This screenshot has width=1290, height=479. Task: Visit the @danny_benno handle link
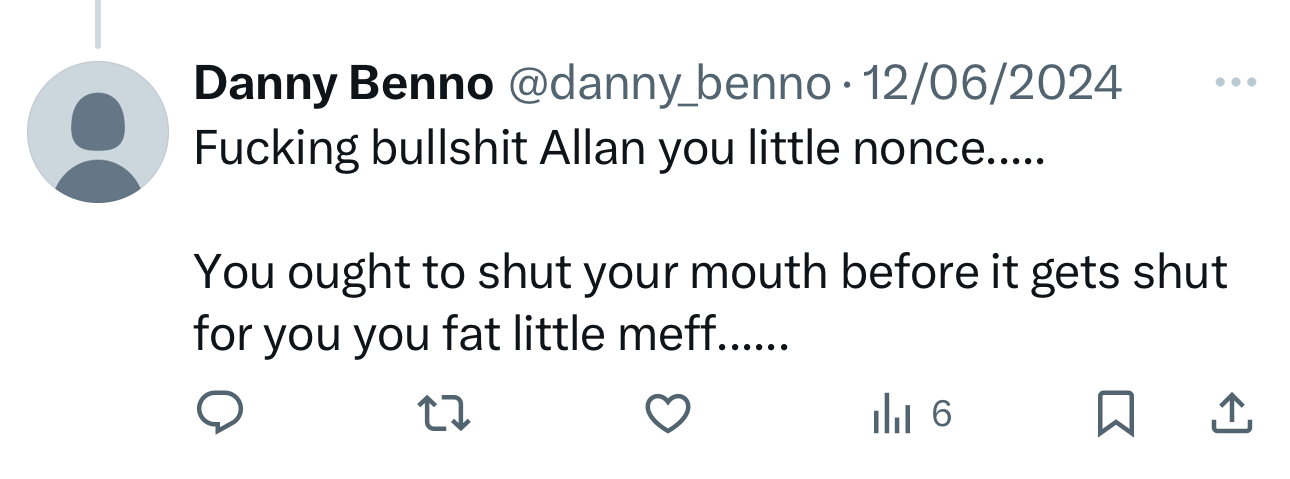[671, 84]
